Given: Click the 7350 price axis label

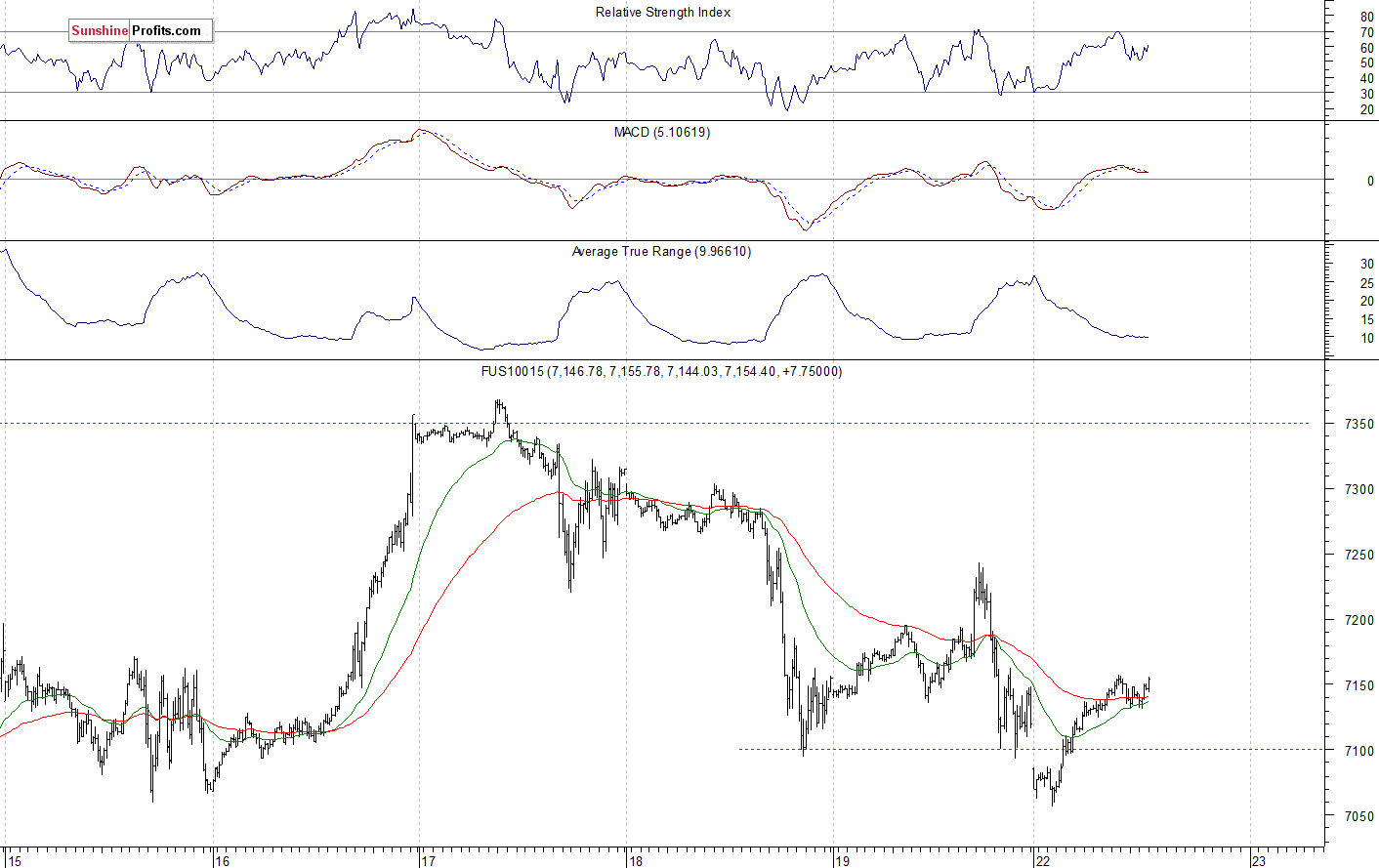Looking at the screenshot, I should click(x=1358, y=425).
